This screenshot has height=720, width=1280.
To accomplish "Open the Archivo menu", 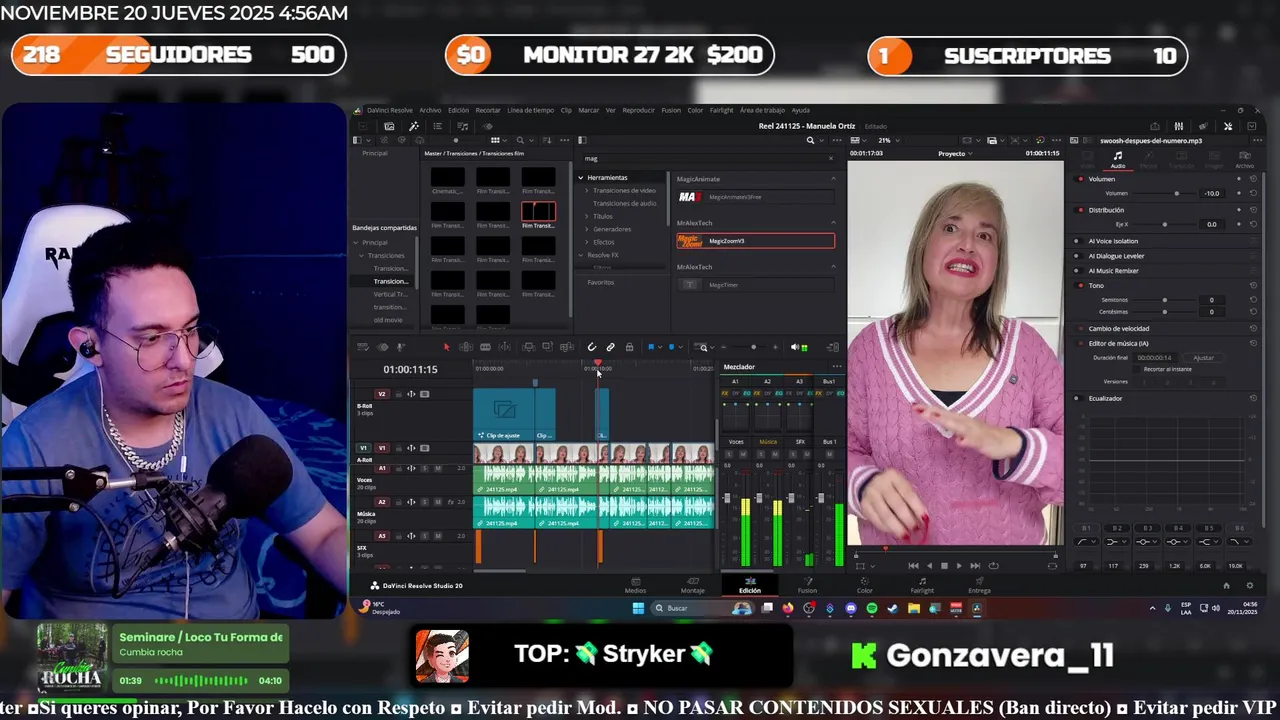I will tap(430, 110).
